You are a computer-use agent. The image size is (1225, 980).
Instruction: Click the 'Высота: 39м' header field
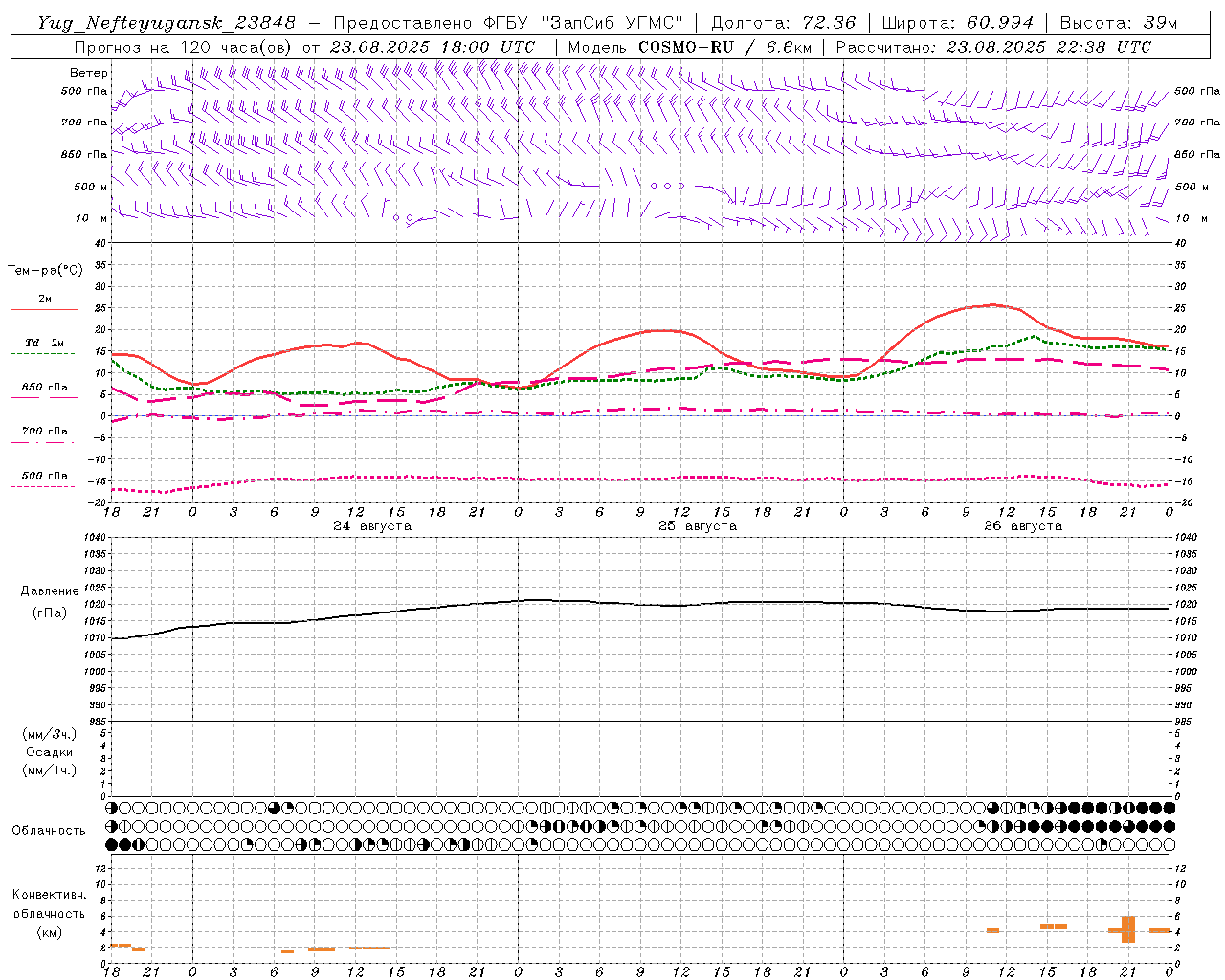click(1119, 23)
